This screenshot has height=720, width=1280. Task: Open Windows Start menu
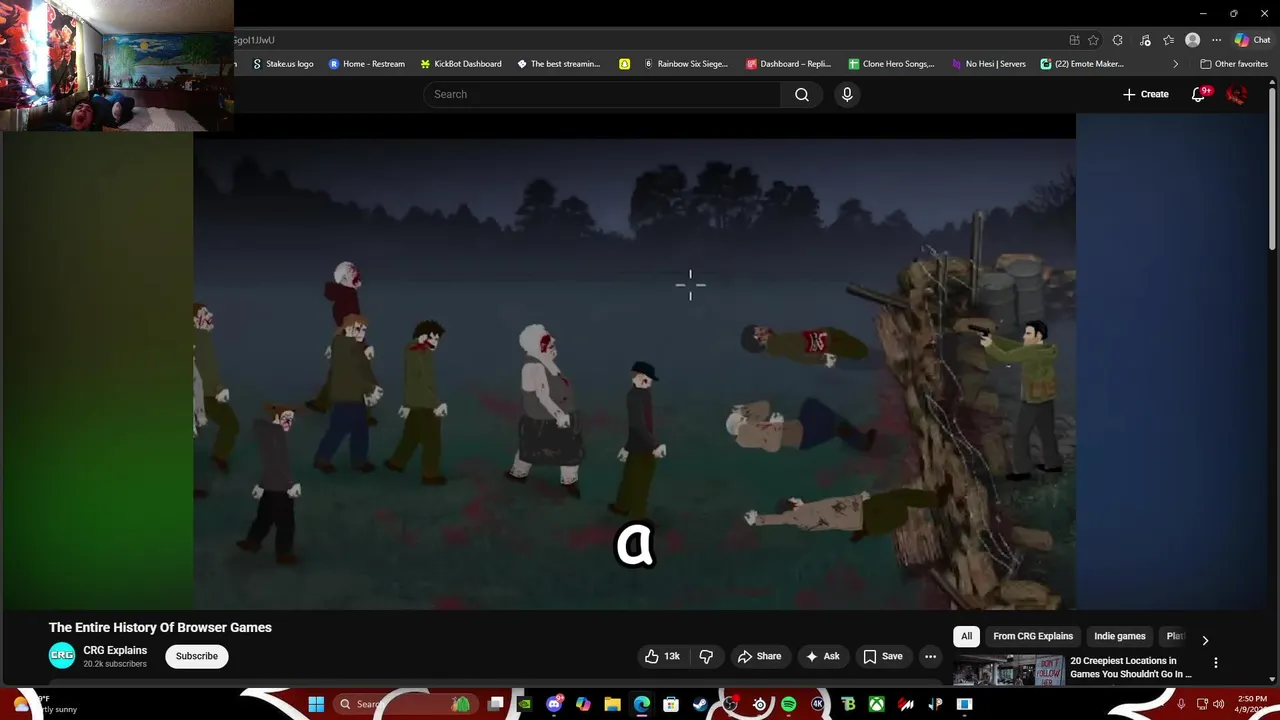[316, 704]
